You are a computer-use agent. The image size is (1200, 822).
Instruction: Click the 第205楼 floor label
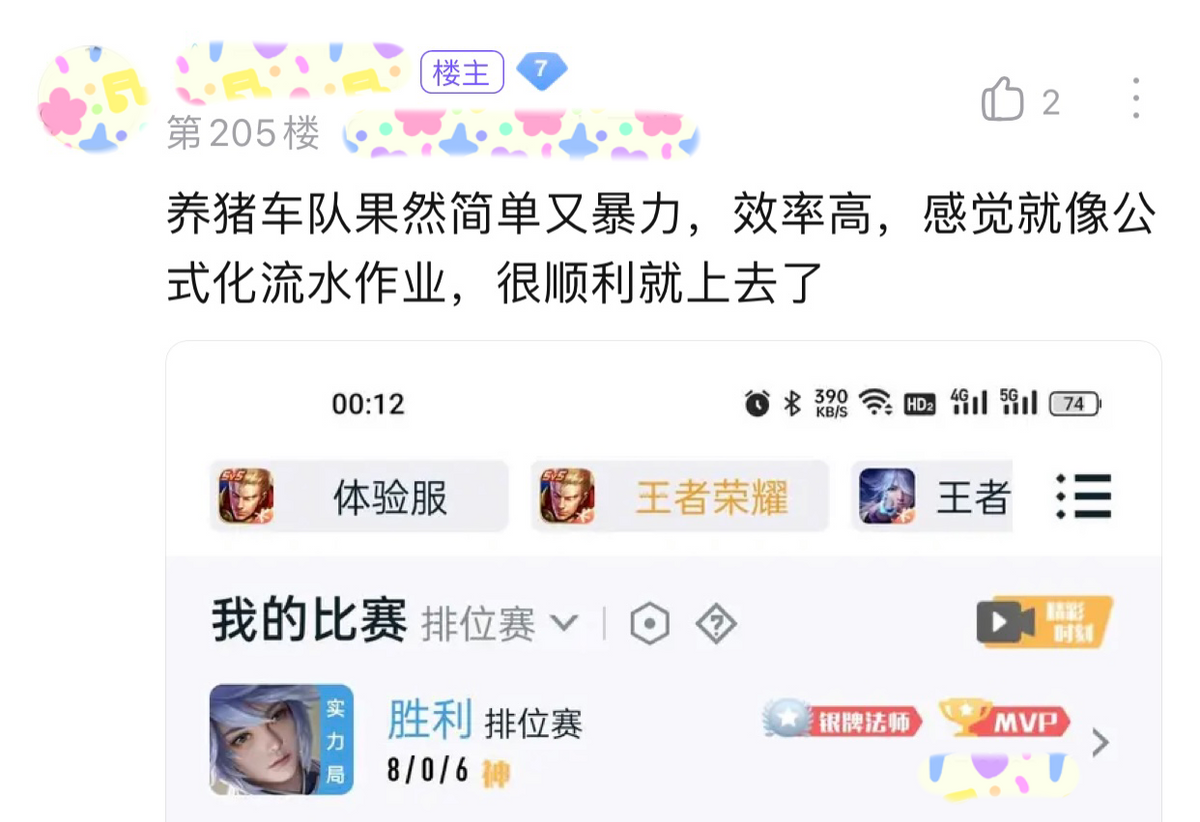pos(243,133)
